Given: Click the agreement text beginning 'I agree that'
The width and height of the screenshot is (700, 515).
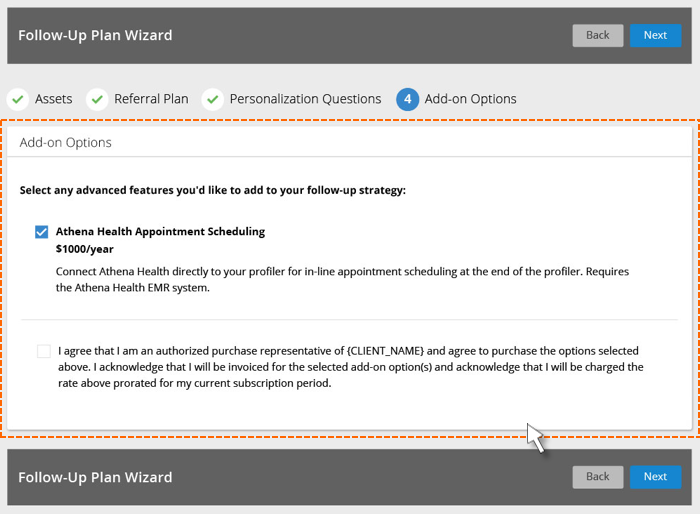Looking at the screenshot, I should click(x=350, y=367).
